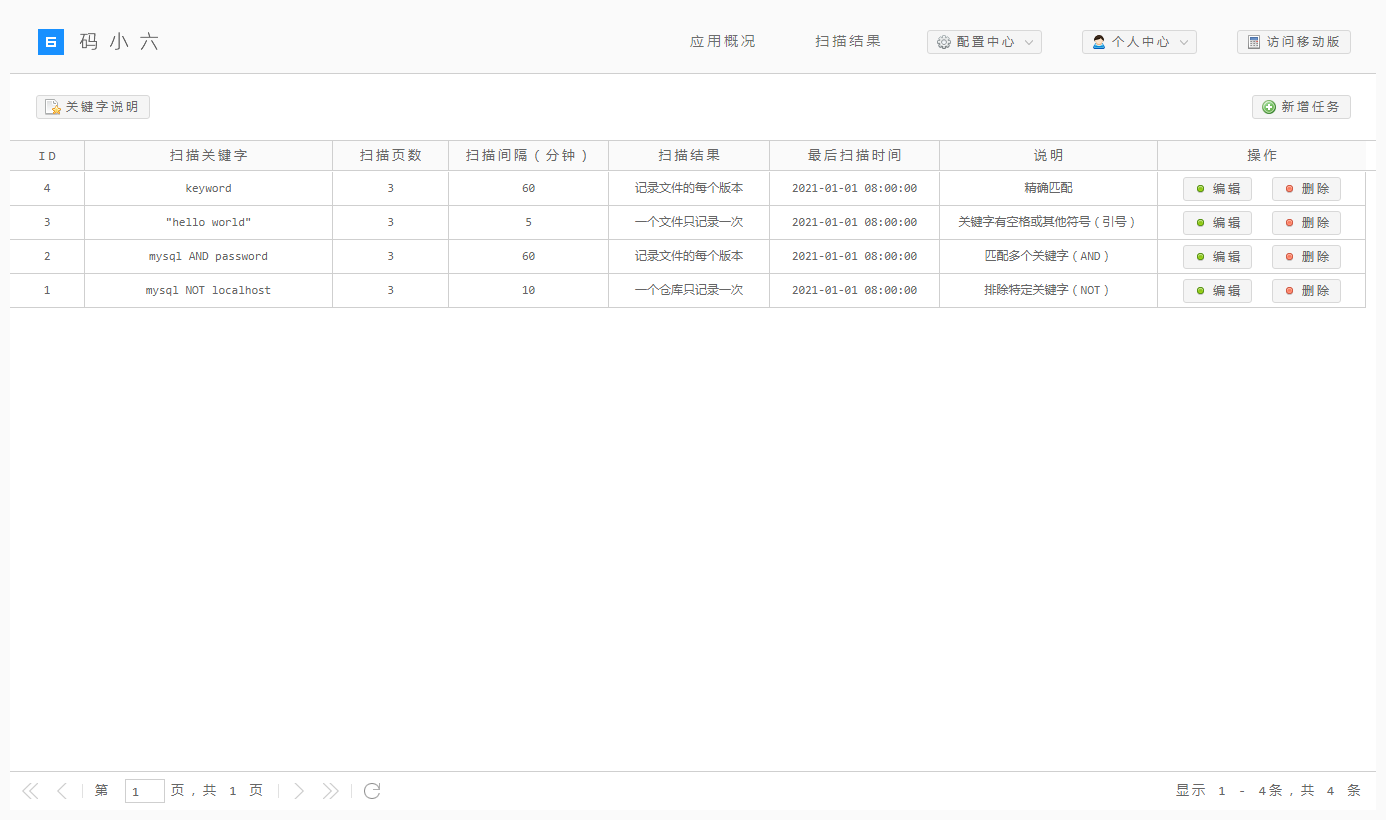Click the green plus icon in 新增任务
Screen dimensions: 1386x820
click(x=1269, y=107)
